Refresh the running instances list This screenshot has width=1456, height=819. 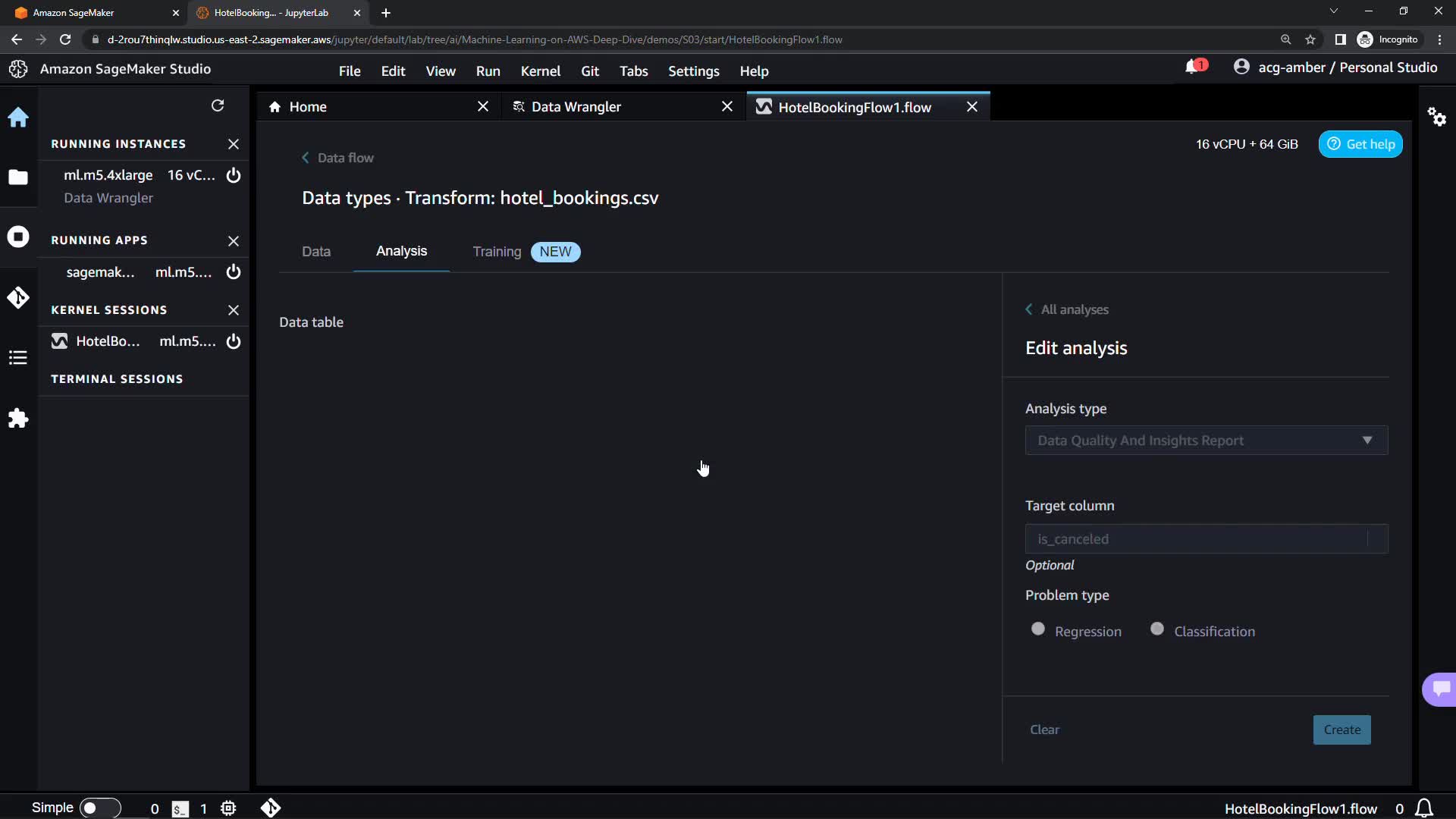coord(218,105)
